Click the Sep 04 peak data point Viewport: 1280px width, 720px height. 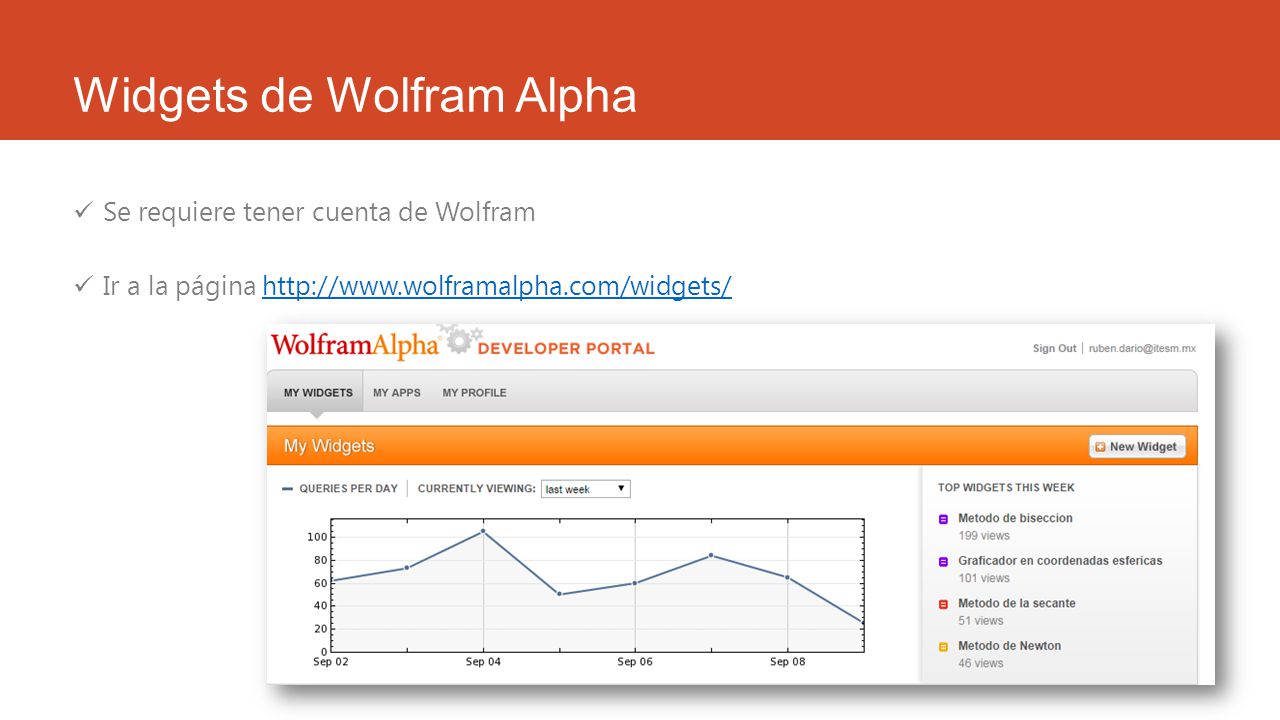click(483, 531)
